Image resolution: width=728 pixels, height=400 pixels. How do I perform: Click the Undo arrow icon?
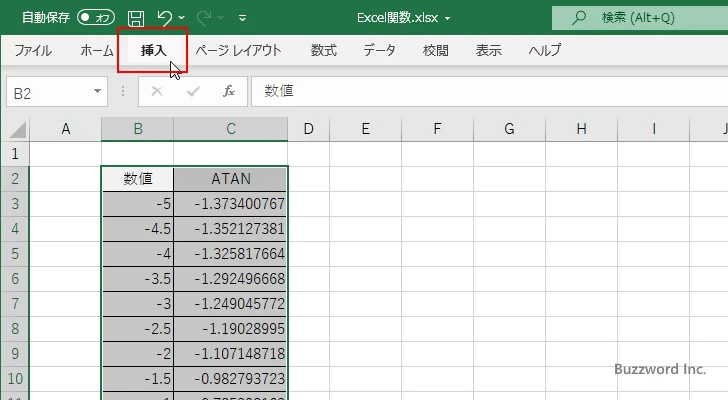pos(164,18)
